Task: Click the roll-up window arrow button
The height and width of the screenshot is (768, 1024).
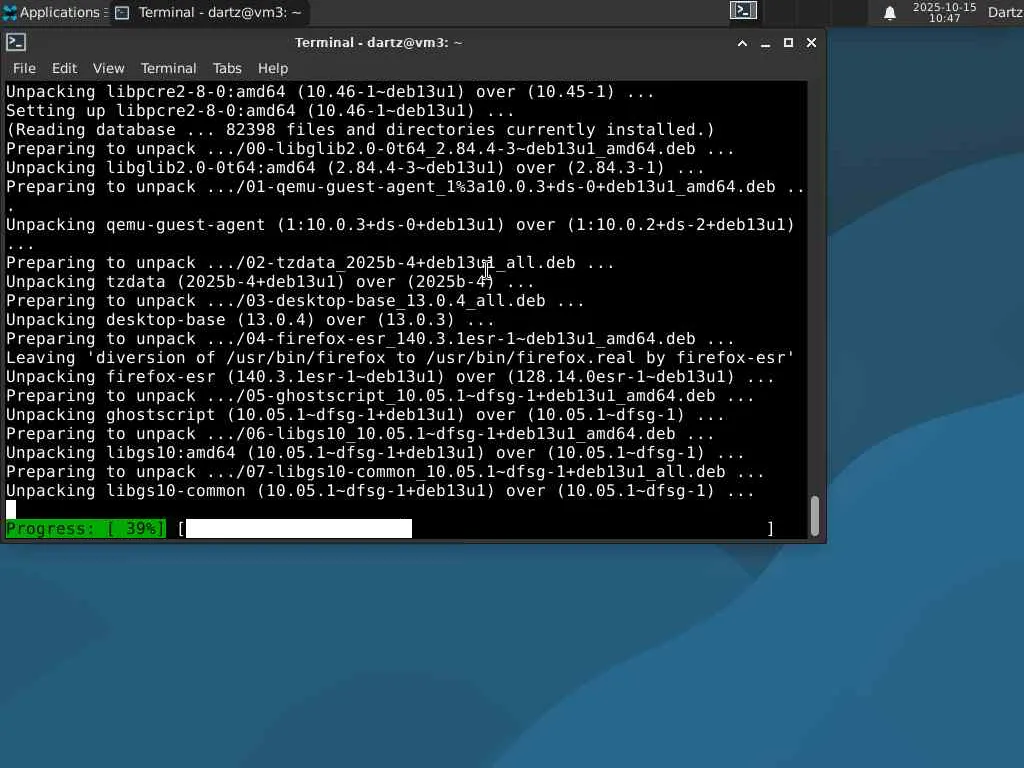Action: click(742, 43)
